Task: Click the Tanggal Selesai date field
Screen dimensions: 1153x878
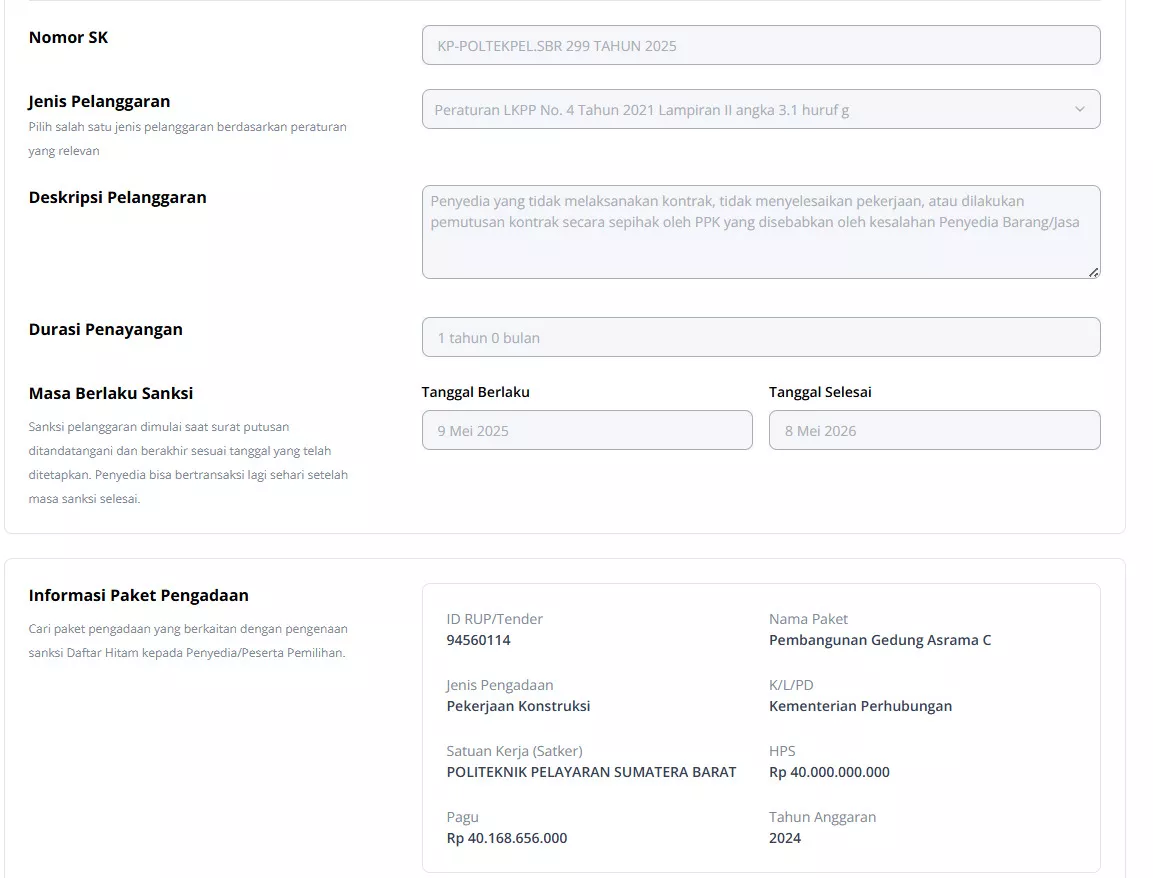Action: tap(935, 430)
